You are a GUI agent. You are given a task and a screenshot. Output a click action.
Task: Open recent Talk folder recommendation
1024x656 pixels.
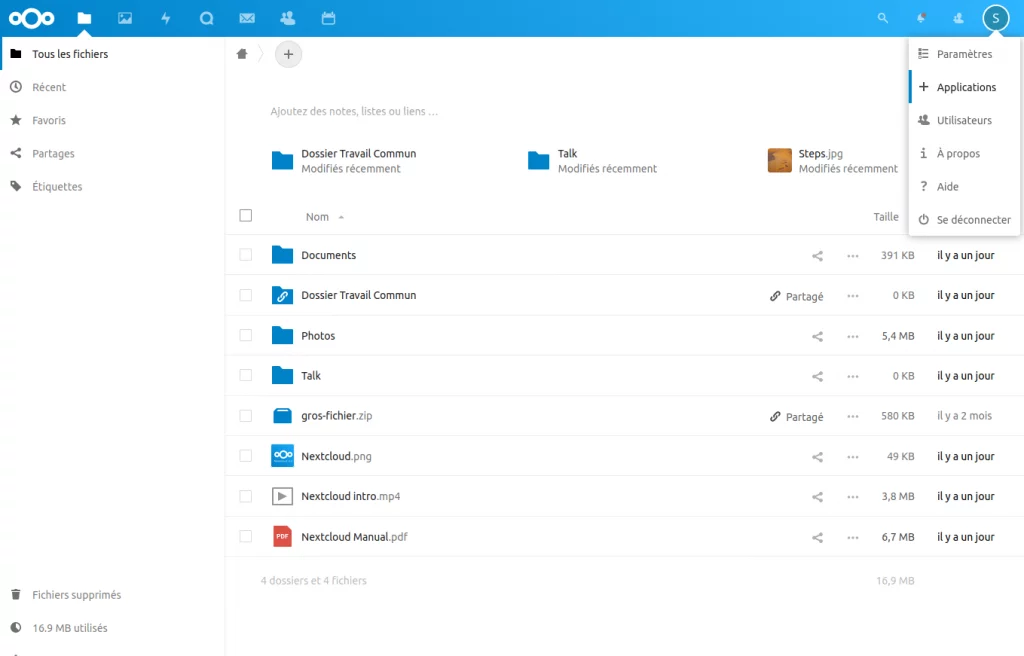[592, 161]
